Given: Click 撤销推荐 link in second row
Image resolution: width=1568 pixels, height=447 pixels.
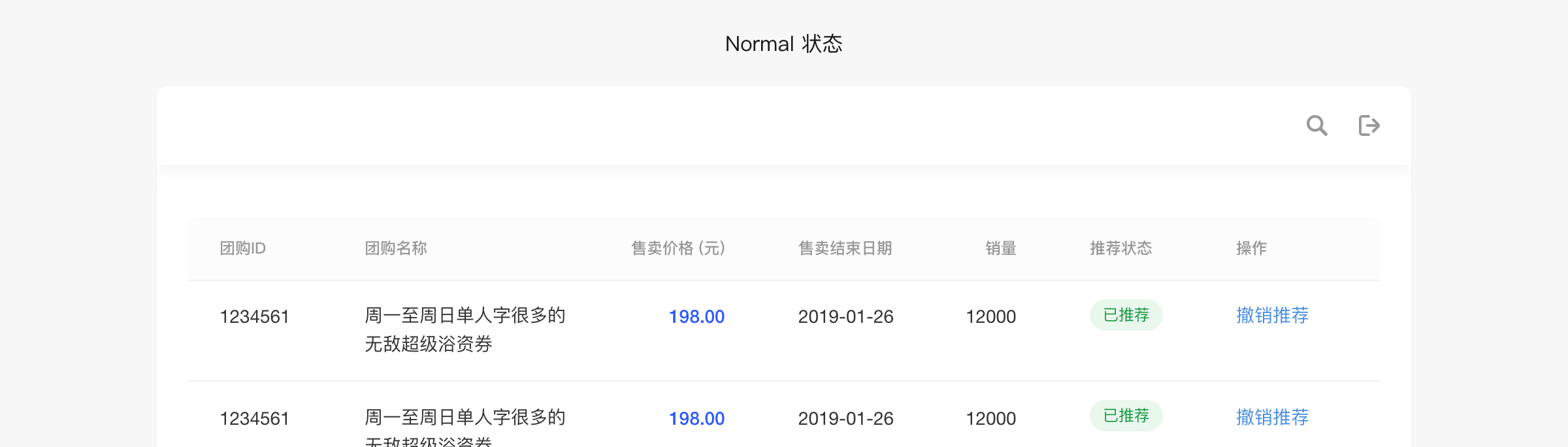Looking at the screenshot, I should pos(1272,418).
